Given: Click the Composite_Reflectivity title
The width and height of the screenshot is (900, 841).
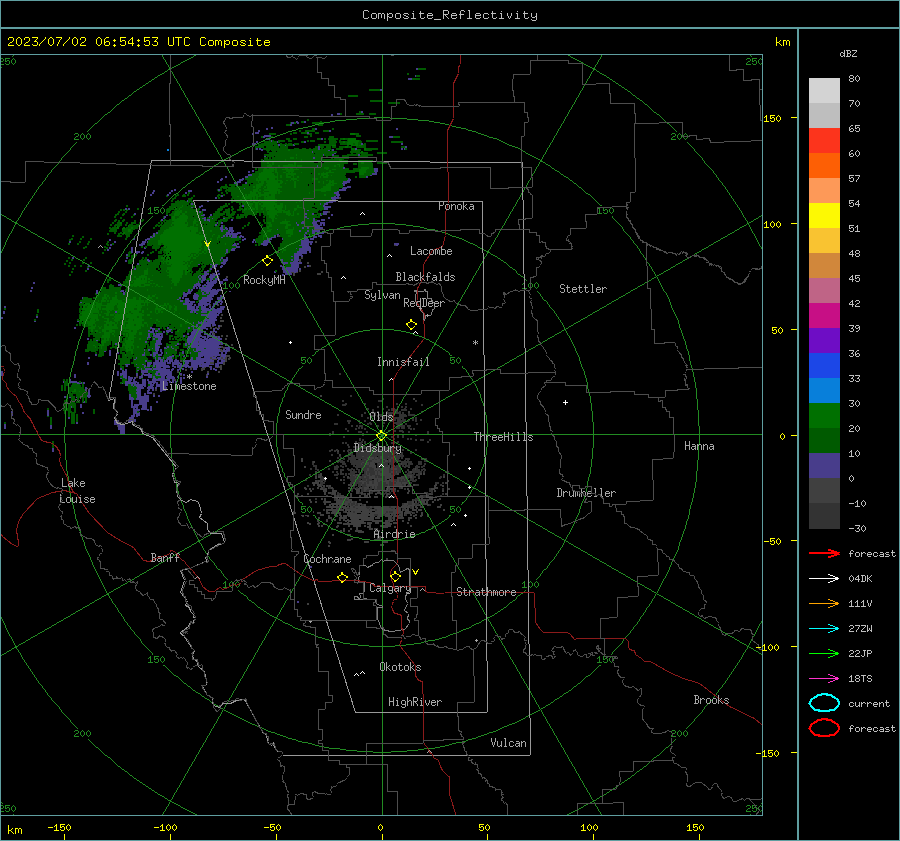Looking at the screenshot, I should (449, 15).
